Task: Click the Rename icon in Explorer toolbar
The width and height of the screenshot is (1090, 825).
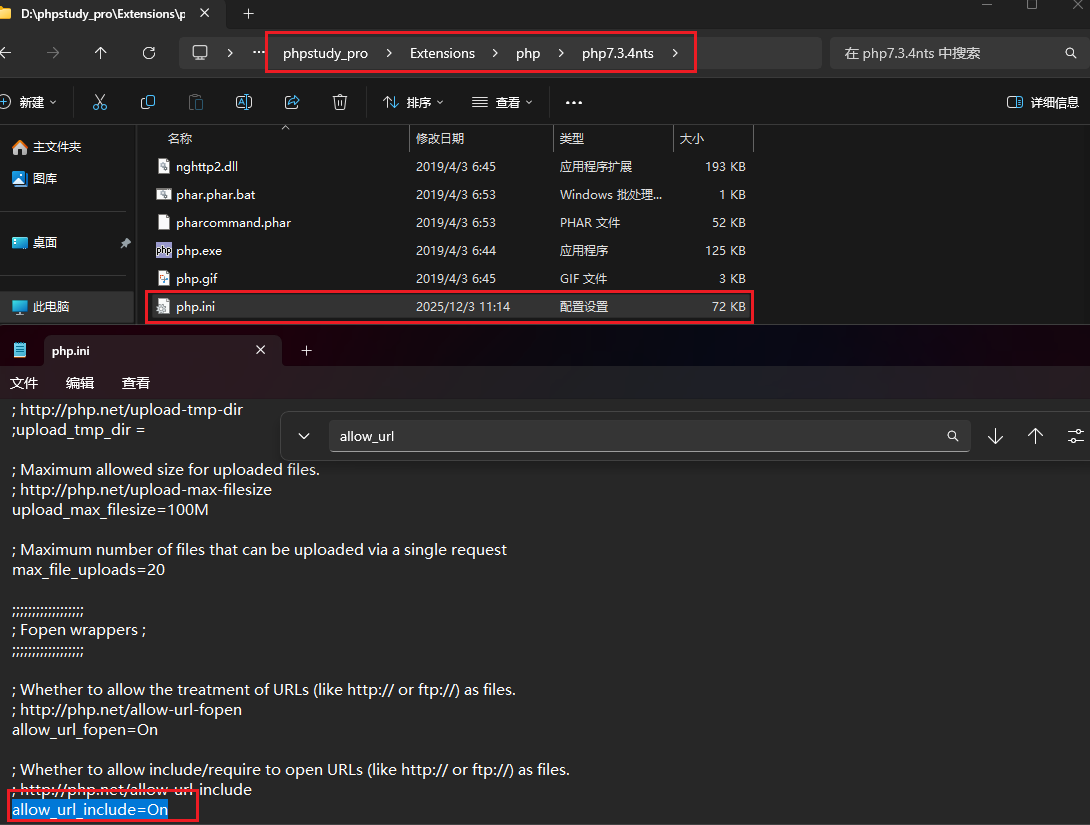Action: click(x=243, y=102)
